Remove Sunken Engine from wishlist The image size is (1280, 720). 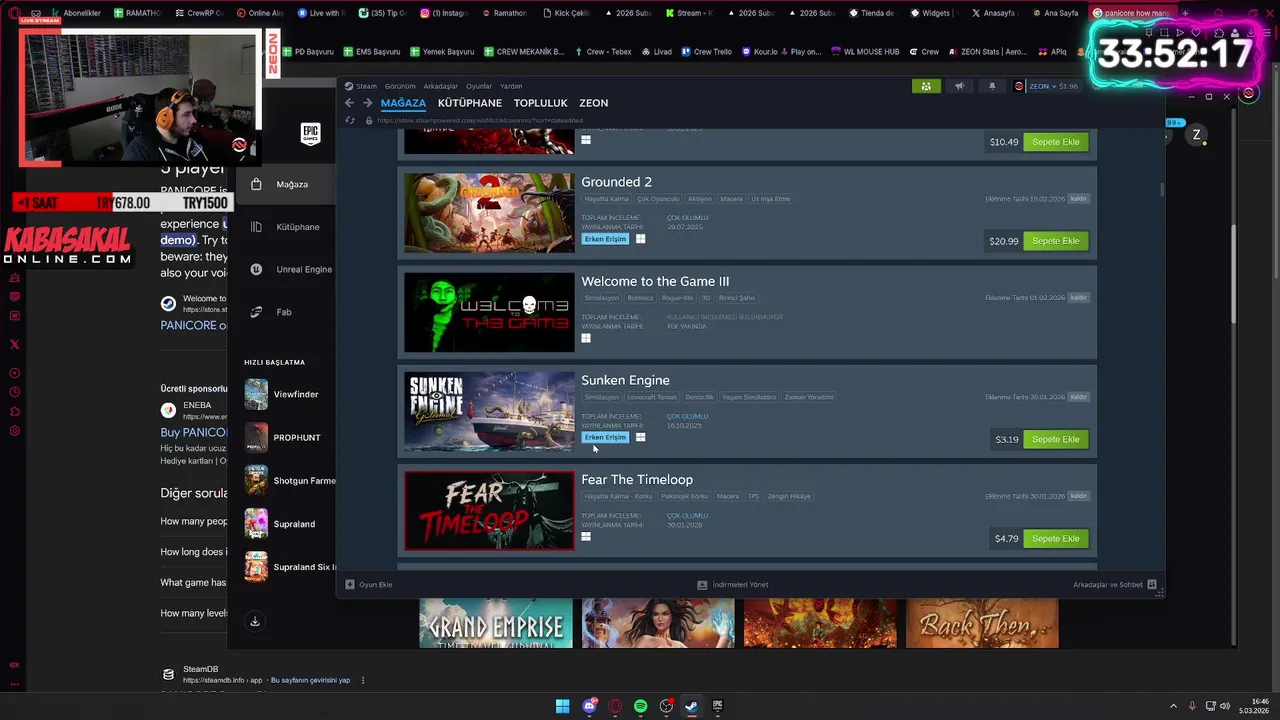(x=1078, y=397)
